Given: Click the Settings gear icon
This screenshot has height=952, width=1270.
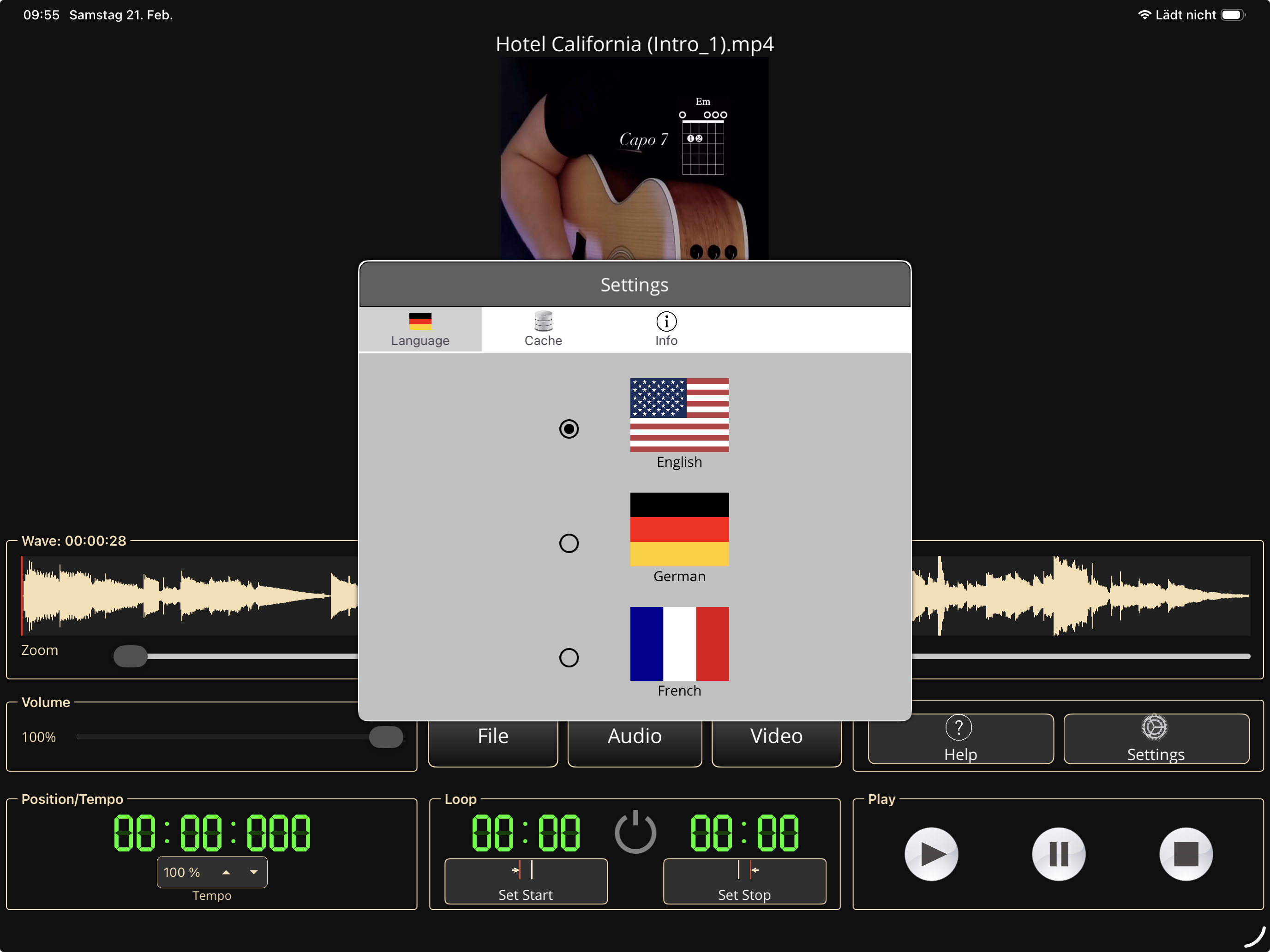Looking at the screenshot, I should [1155, 728].
